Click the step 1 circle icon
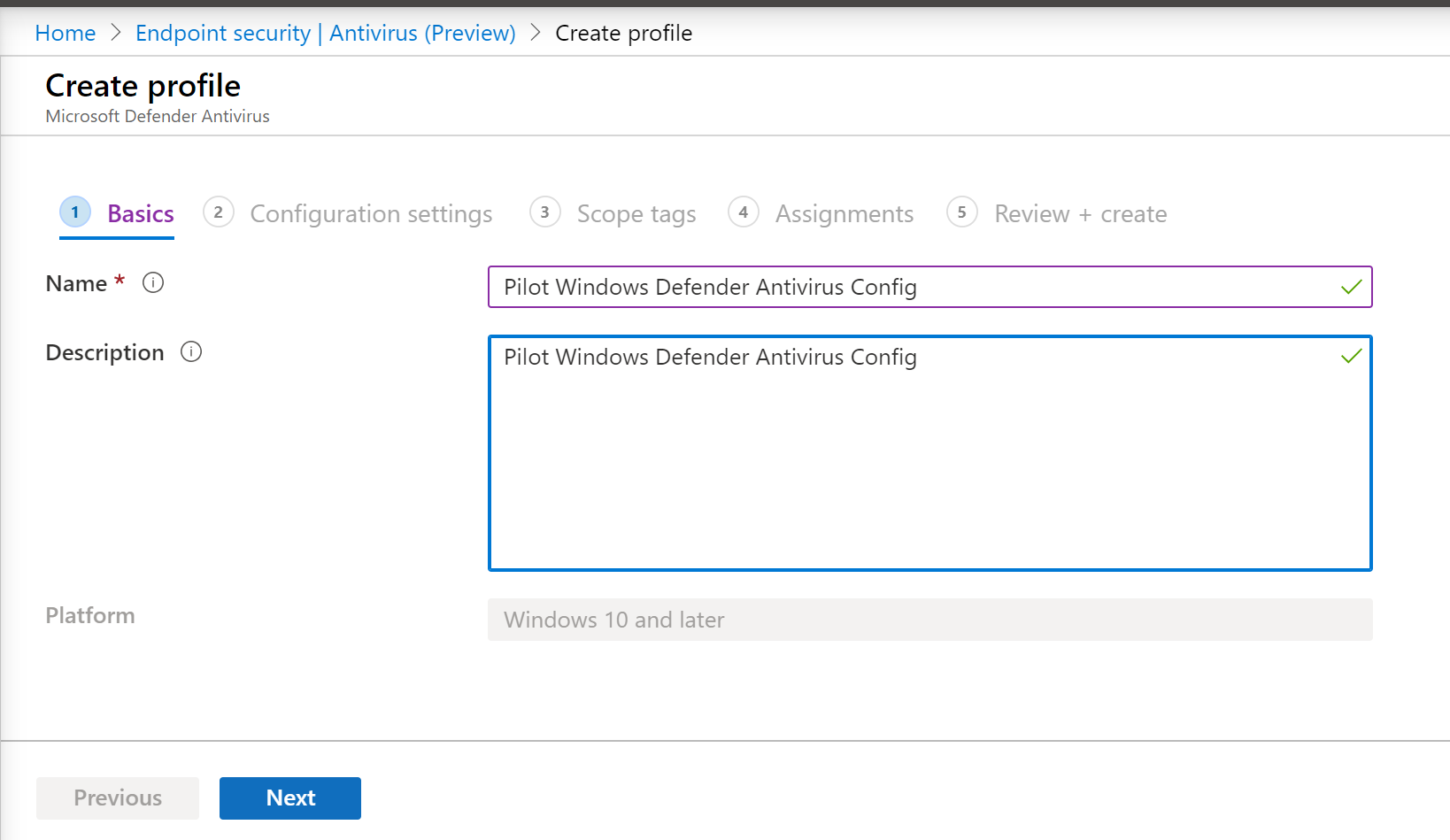 click(x=75, y=212)
